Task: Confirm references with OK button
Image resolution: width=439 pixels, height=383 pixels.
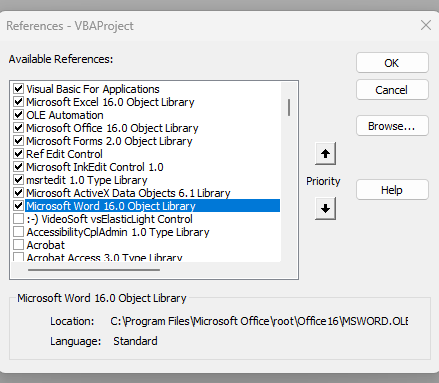Action: pyautogui.click(x=392, y=63)
